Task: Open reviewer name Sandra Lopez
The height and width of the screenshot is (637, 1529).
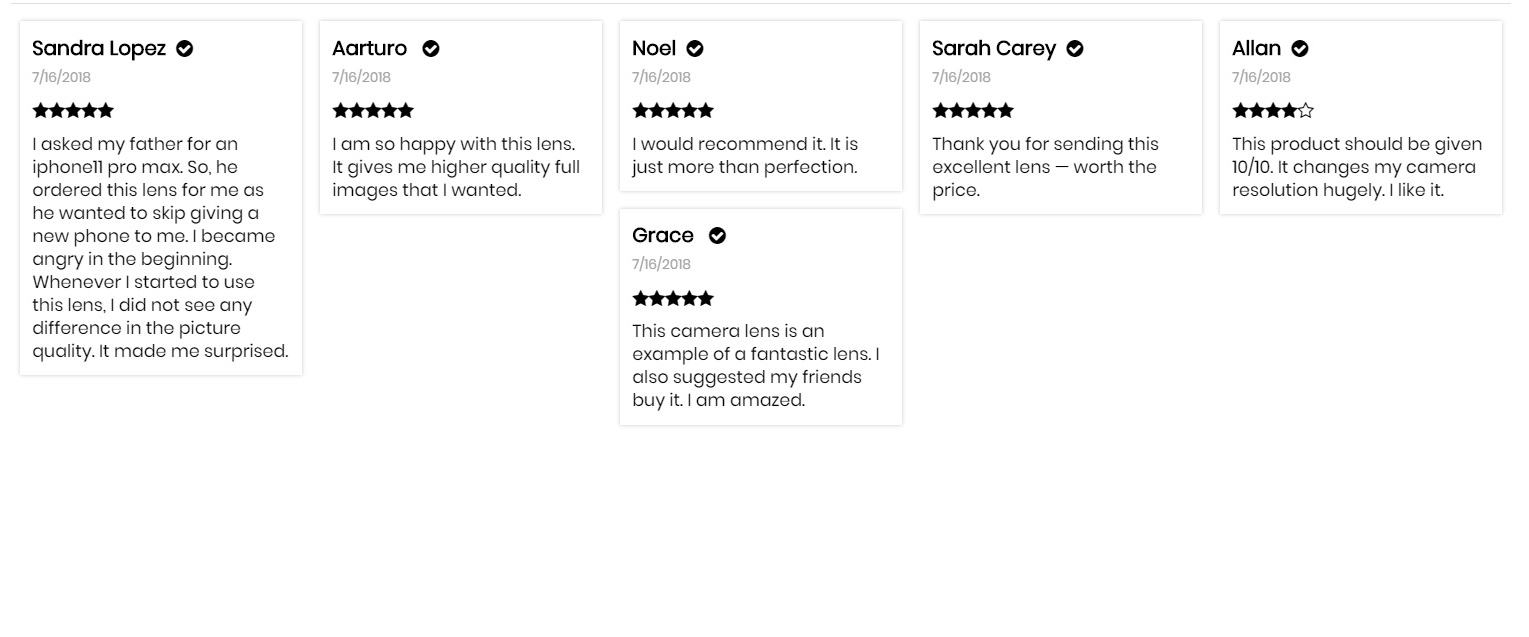Action: 99,49
